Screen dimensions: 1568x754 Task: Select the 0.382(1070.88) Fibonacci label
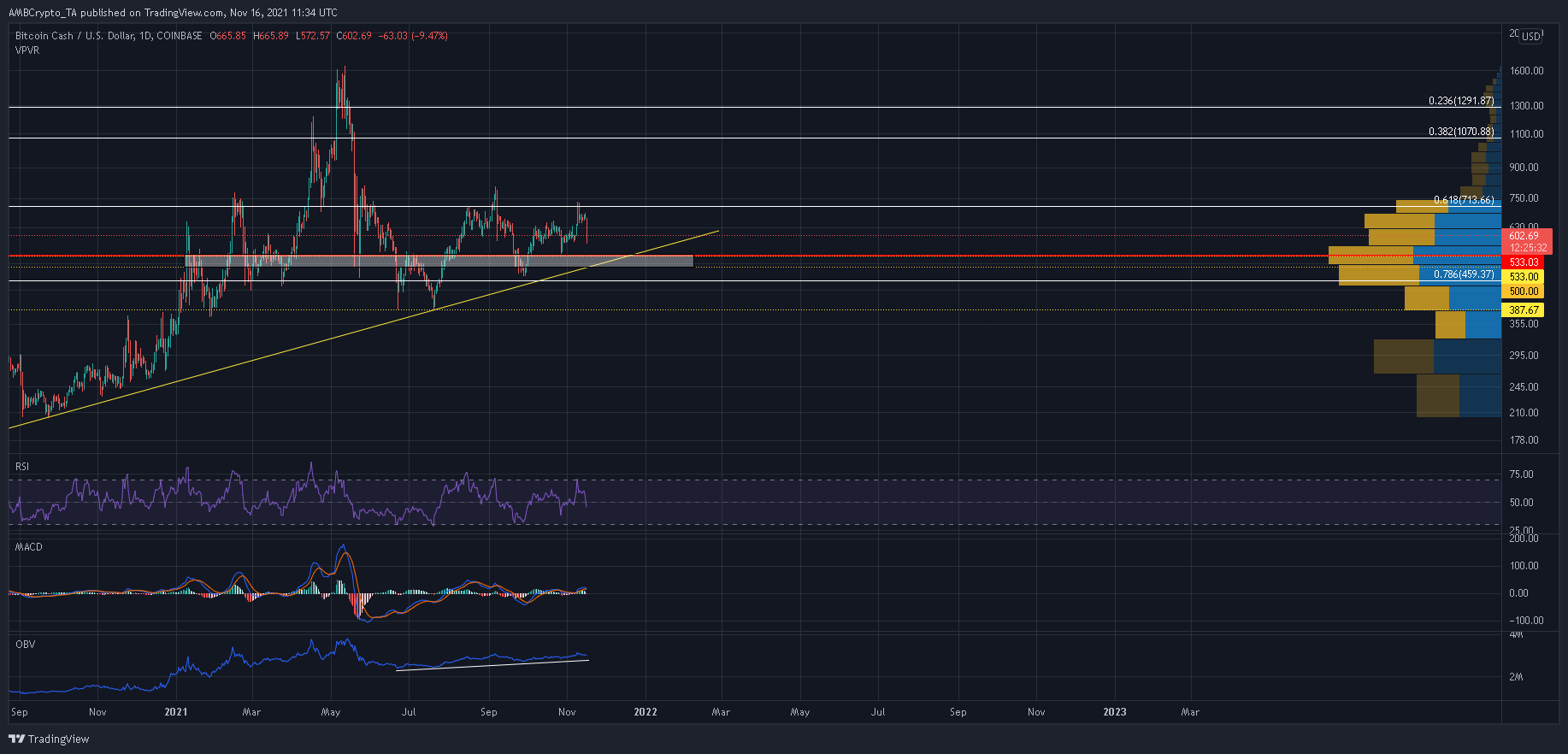coord(1461,132)
